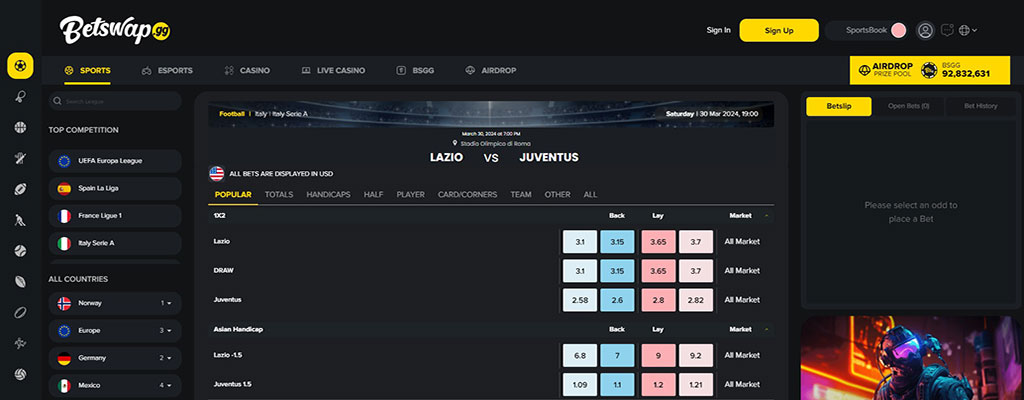Pick Lazio -1.5 back odds 7
The width and height of the screenshot is (1024, 400).
(x=617, y=356)
